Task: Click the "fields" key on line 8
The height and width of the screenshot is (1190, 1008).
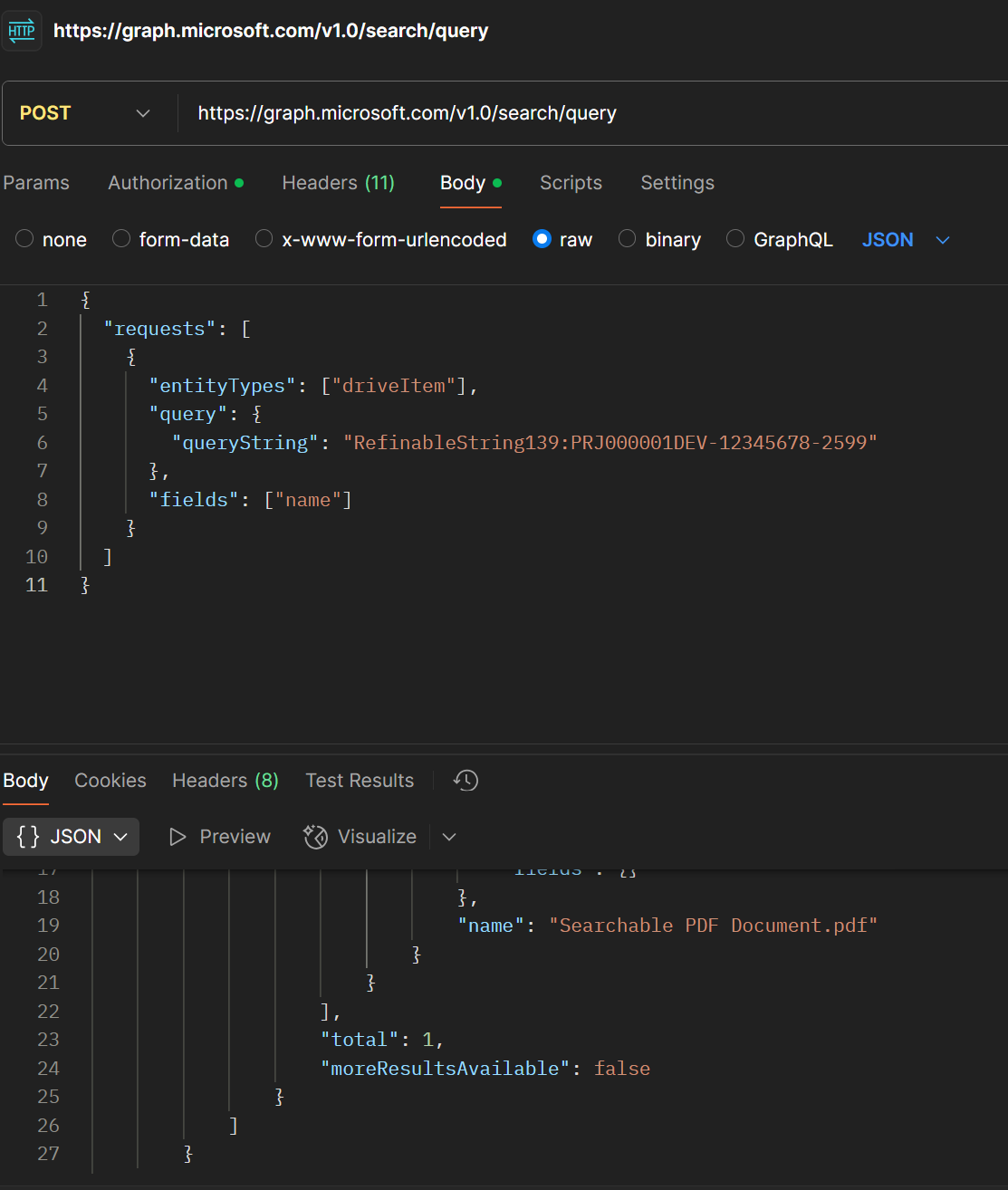Action: click(195, 500)
